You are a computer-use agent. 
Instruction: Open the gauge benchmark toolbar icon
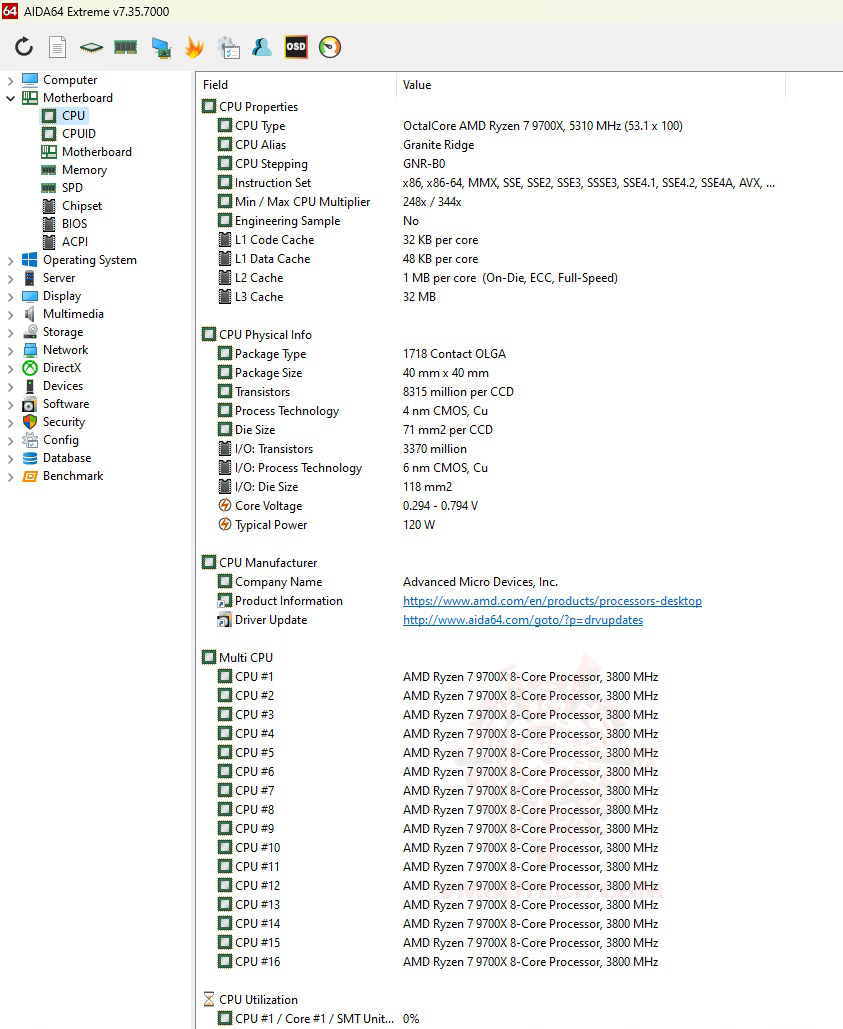330,47
